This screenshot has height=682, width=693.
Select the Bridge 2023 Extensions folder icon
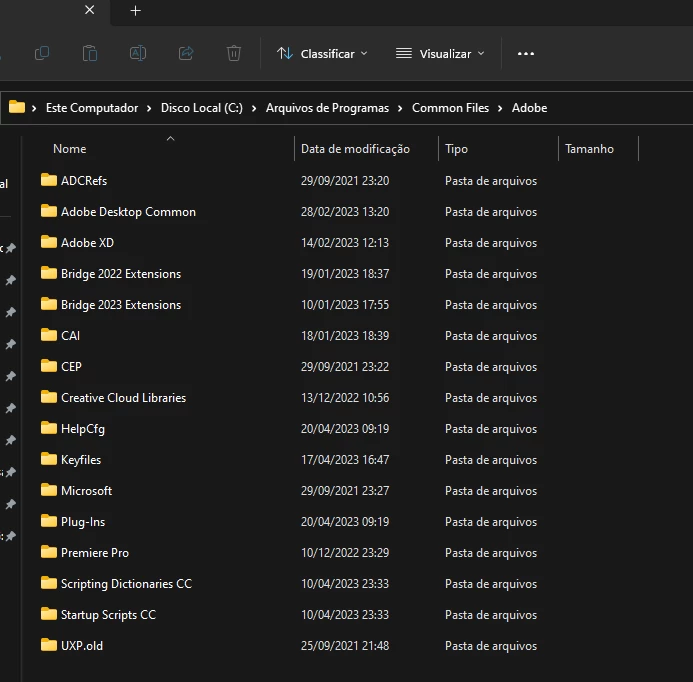49,304
